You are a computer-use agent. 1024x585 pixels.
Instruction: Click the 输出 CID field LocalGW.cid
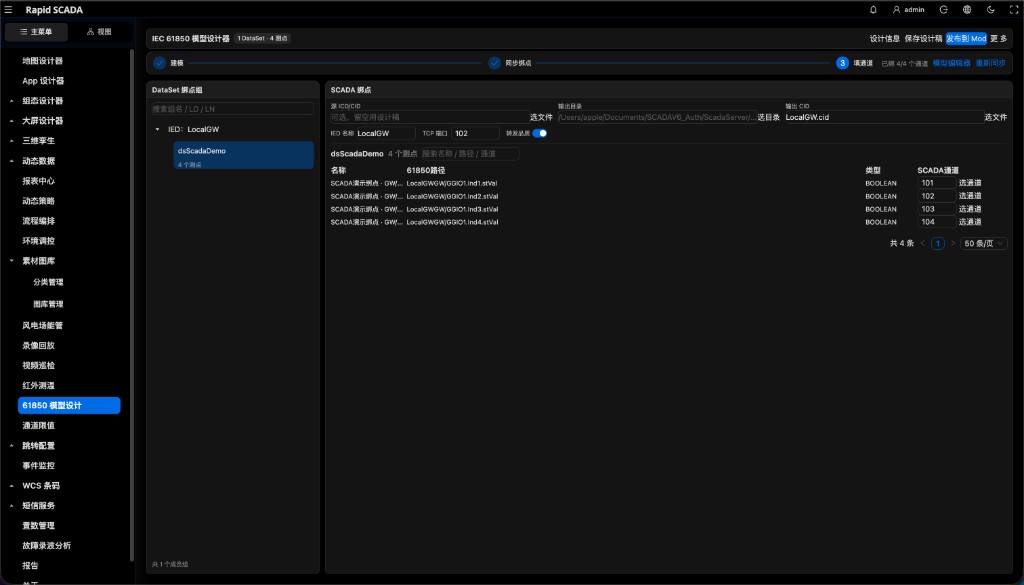pyautogui.click(x=884, y=118)
